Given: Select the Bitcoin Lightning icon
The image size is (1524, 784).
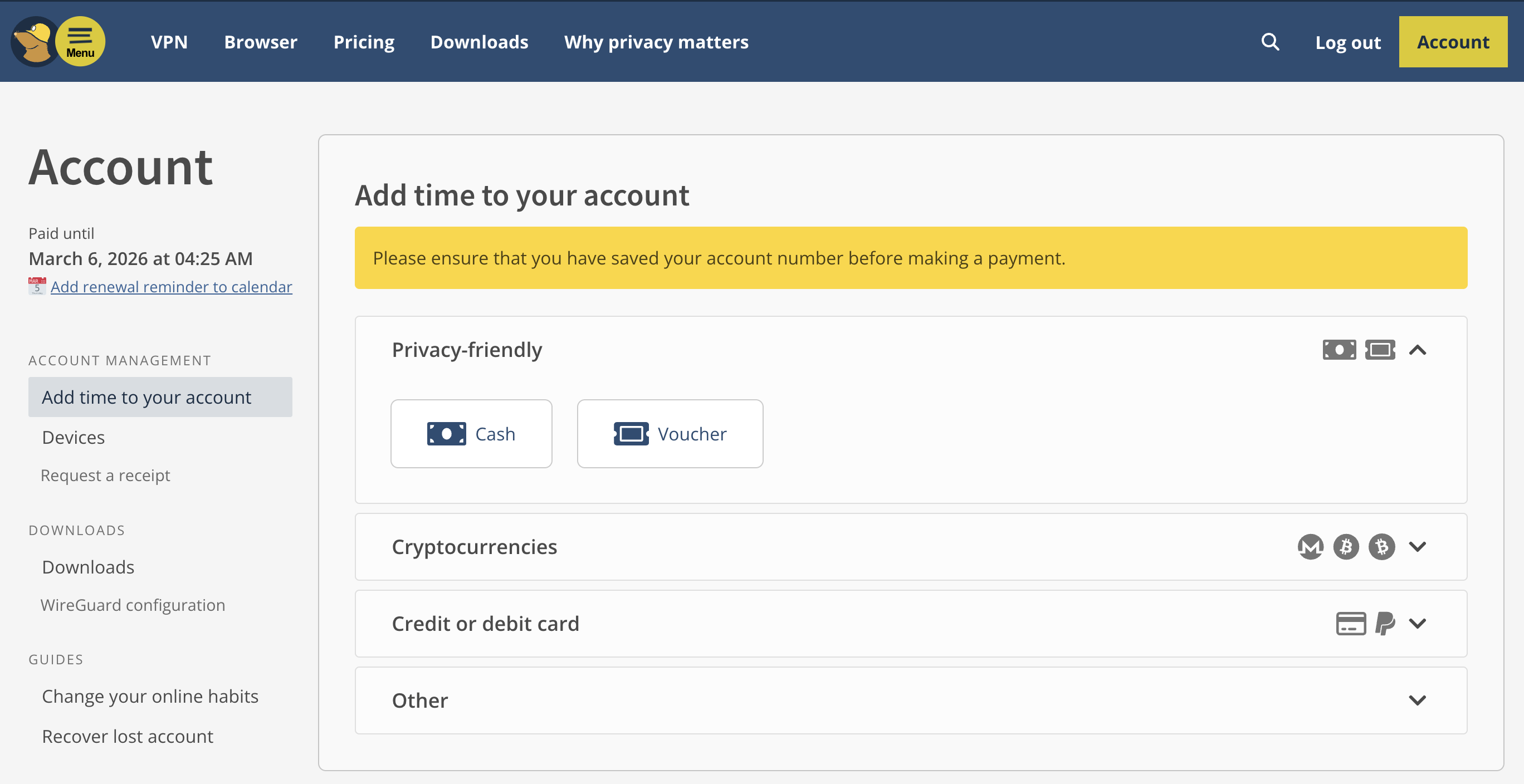Looking at the screenshot, I should [x=1381, y=546].
